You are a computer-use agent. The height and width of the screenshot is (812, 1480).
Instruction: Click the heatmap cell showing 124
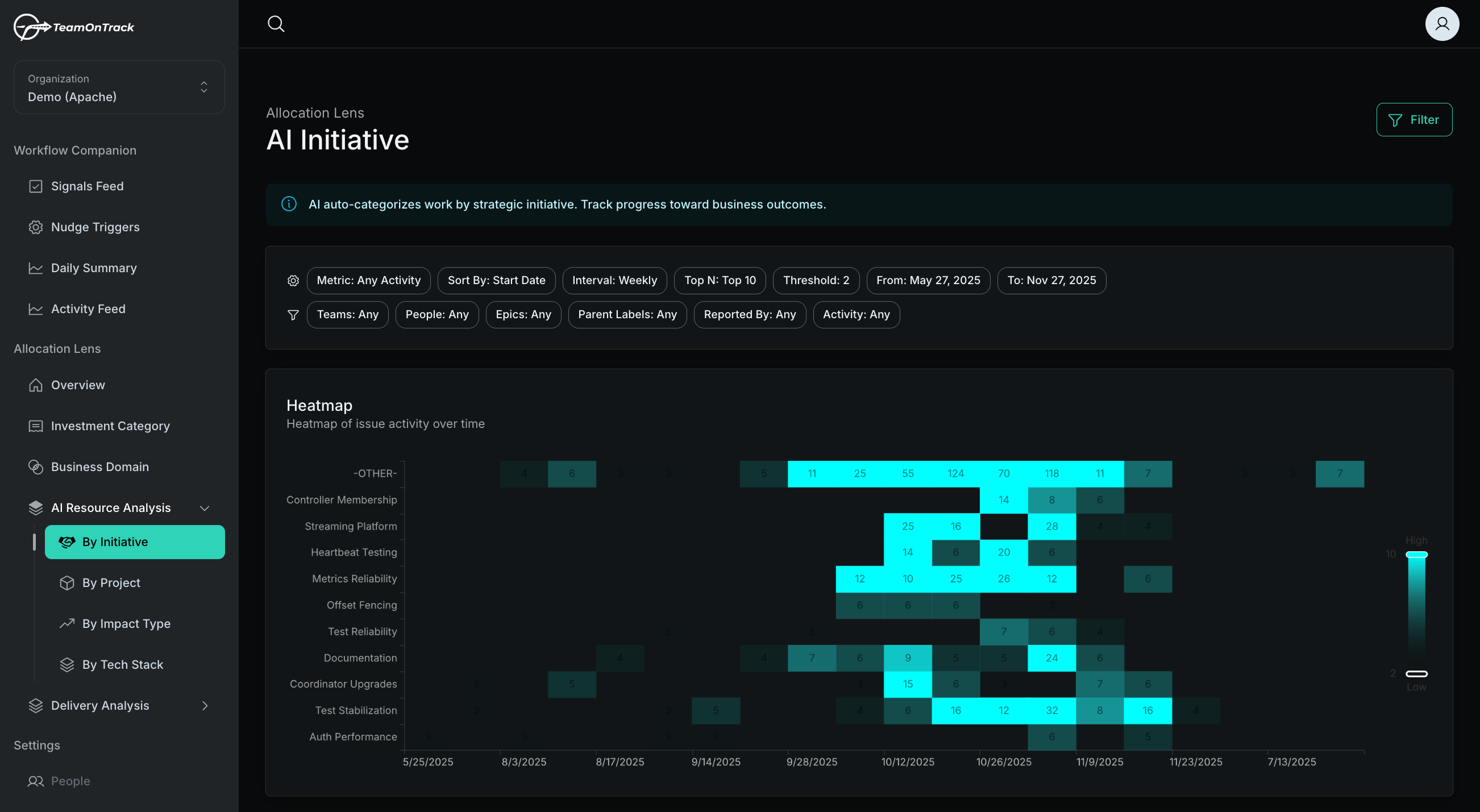[x=955, y=473]
